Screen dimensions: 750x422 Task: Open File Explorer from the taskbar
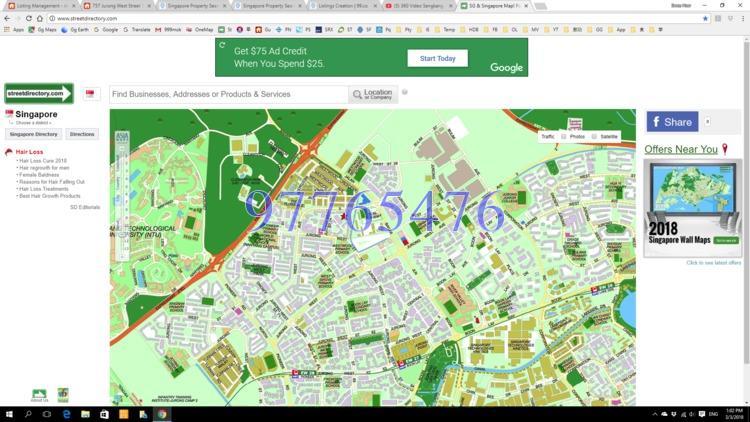(x=85, y=414)
